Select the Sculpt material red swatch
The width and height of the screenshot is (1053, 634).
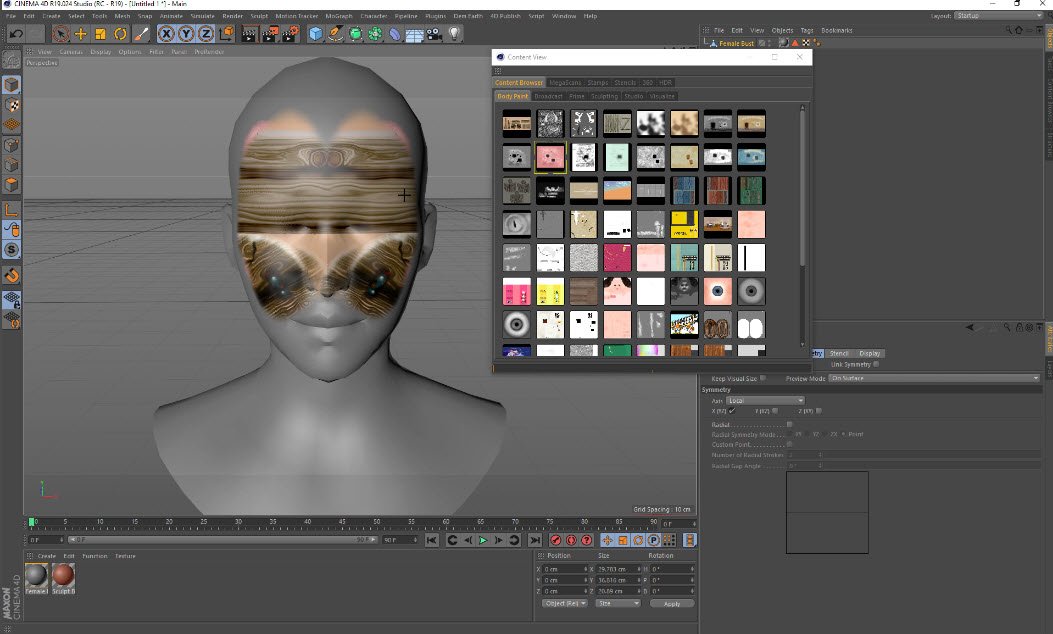click(x=63, y=576)
